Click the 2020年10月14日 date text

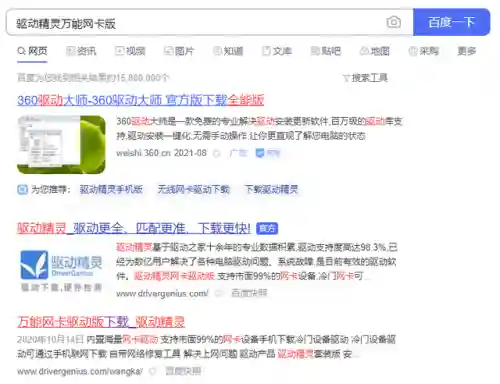pos(50,339)
